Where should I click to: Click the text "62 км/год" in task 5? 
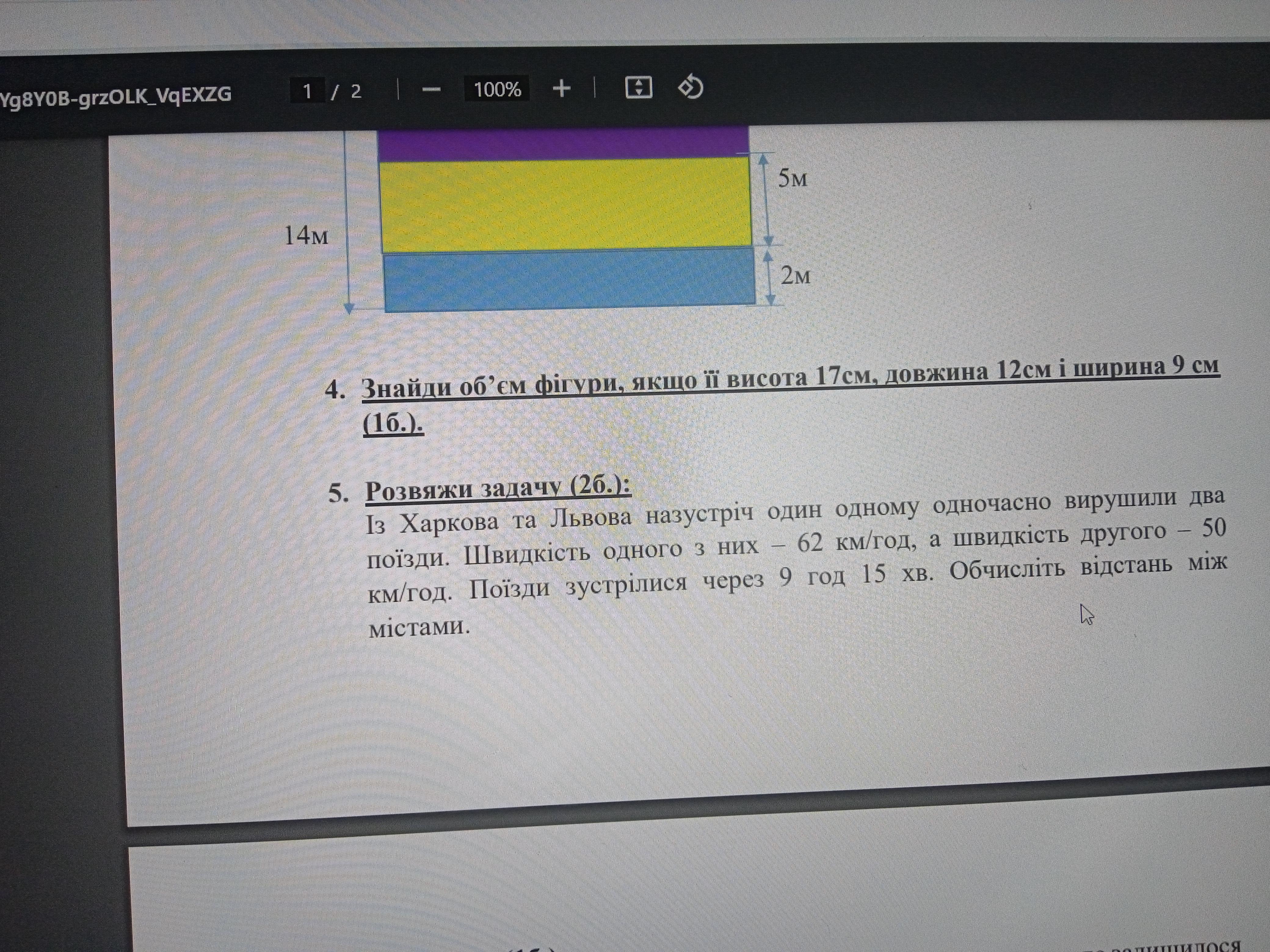coord(856,541)
